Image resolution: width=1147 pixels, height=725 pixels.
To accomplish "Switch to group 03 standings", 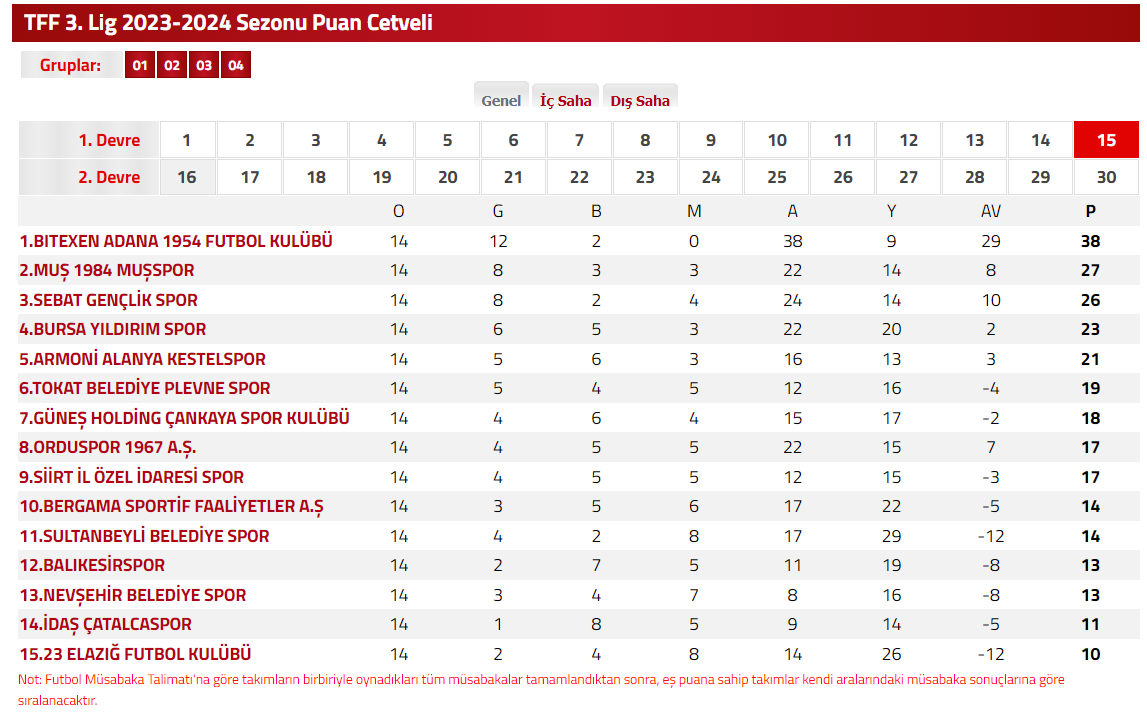I will coord(204,65).
